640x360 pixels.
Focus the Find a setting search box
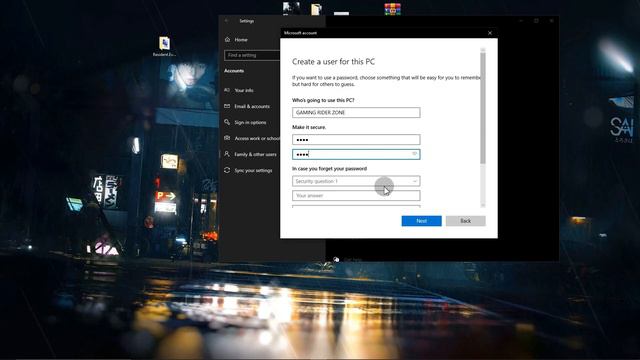(252, 55)
